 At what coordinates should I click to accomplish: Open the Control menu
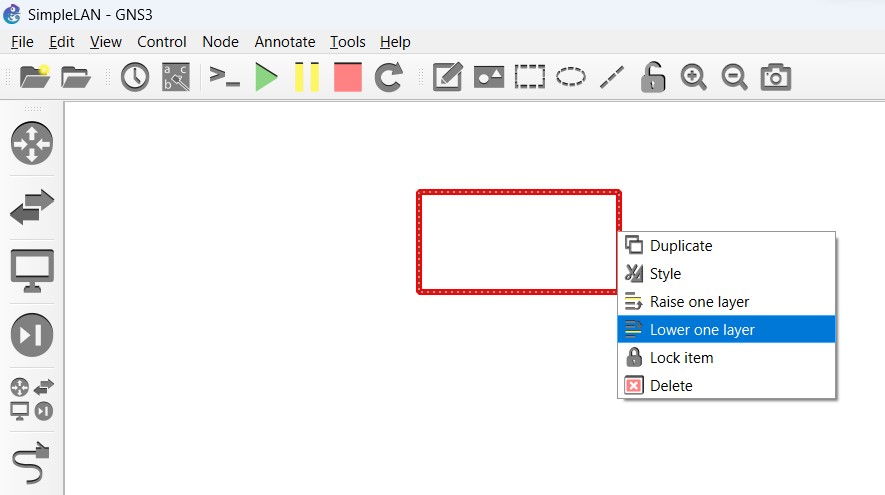click(161, 42)
